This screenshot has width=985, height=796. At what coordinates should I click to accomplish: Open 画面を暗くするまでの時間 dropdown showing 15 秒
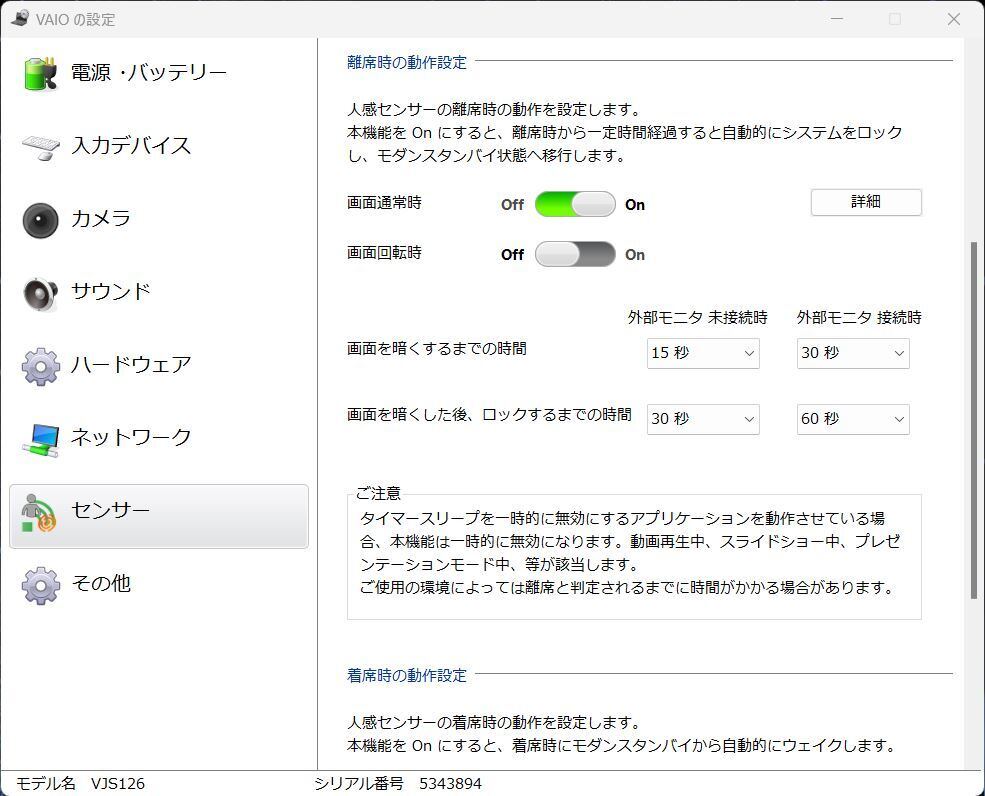(703, 353)
